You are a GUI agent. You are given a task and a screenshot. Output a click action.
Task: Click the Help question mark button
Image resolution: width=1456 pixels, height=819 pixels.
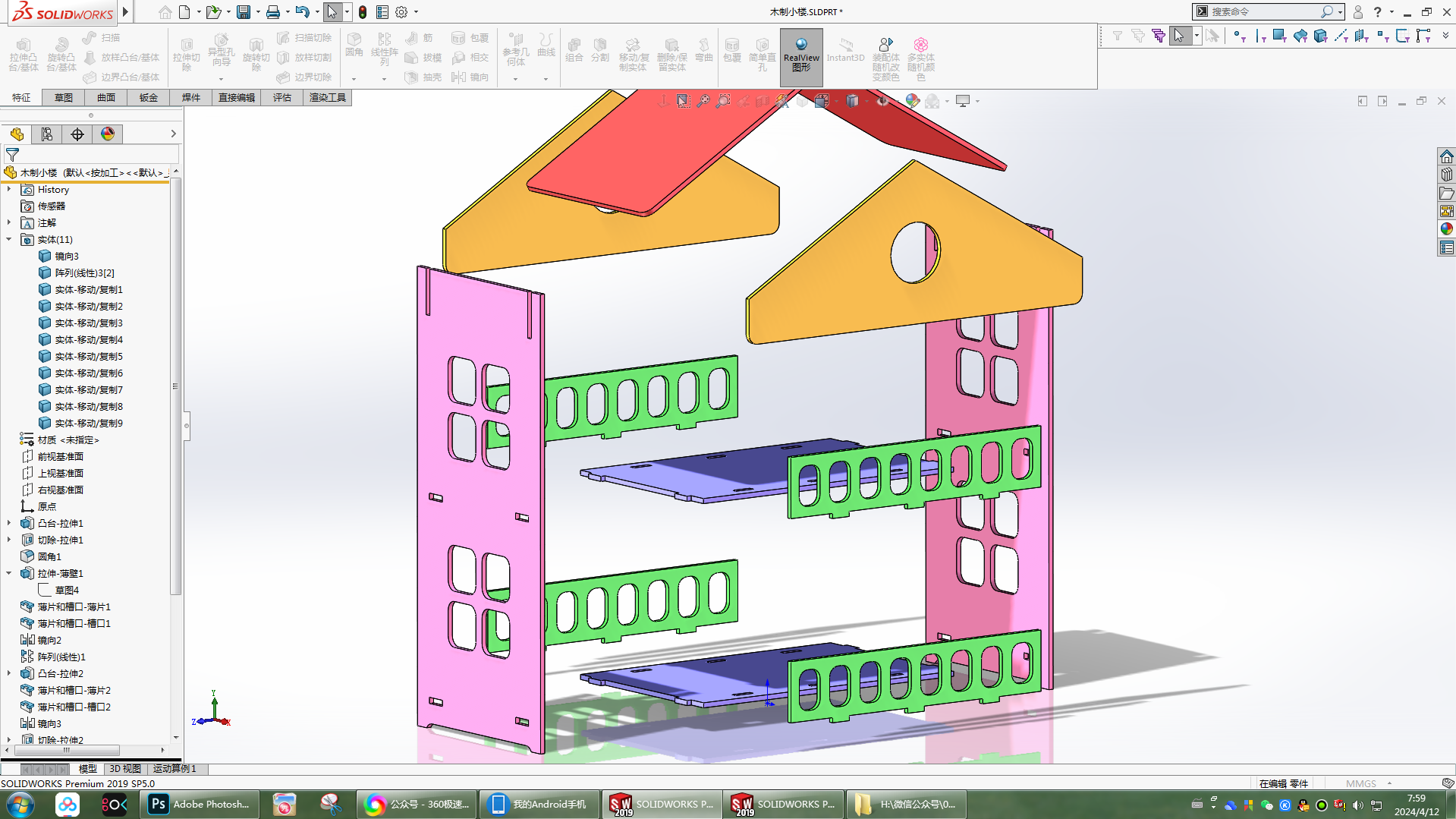(x=1377, y=12)
